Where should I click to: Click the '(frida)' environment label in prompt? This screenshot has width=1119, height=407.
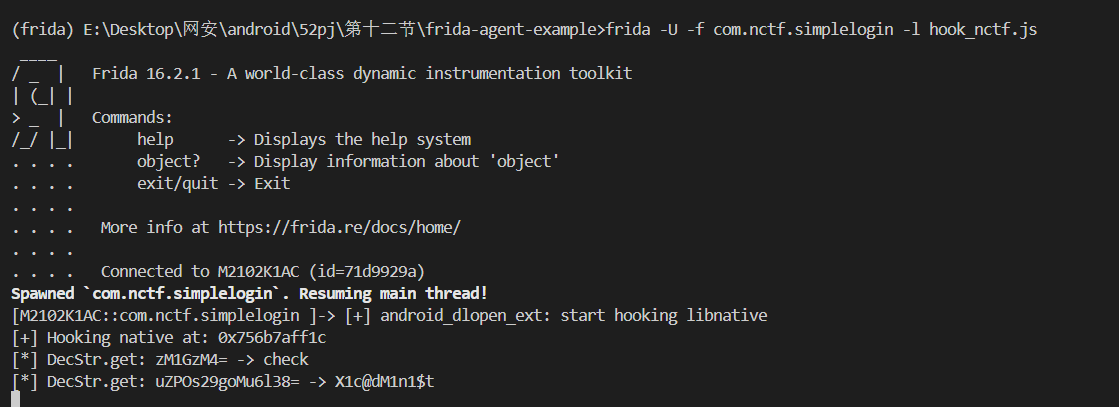click(39, 30)
